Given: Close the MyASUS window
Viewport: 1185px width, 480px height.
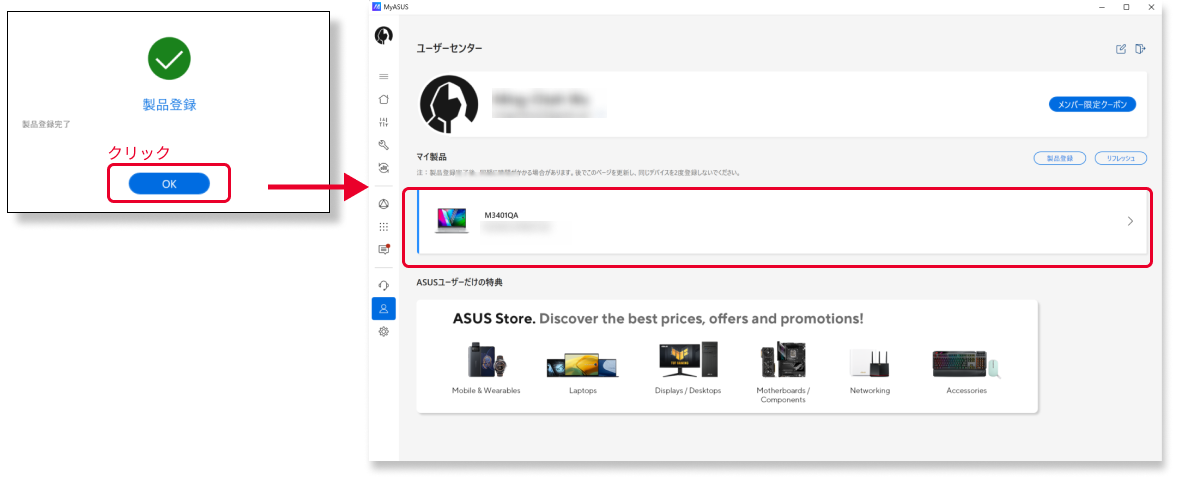Looking at the screenshot, I should pos(1150,7).
